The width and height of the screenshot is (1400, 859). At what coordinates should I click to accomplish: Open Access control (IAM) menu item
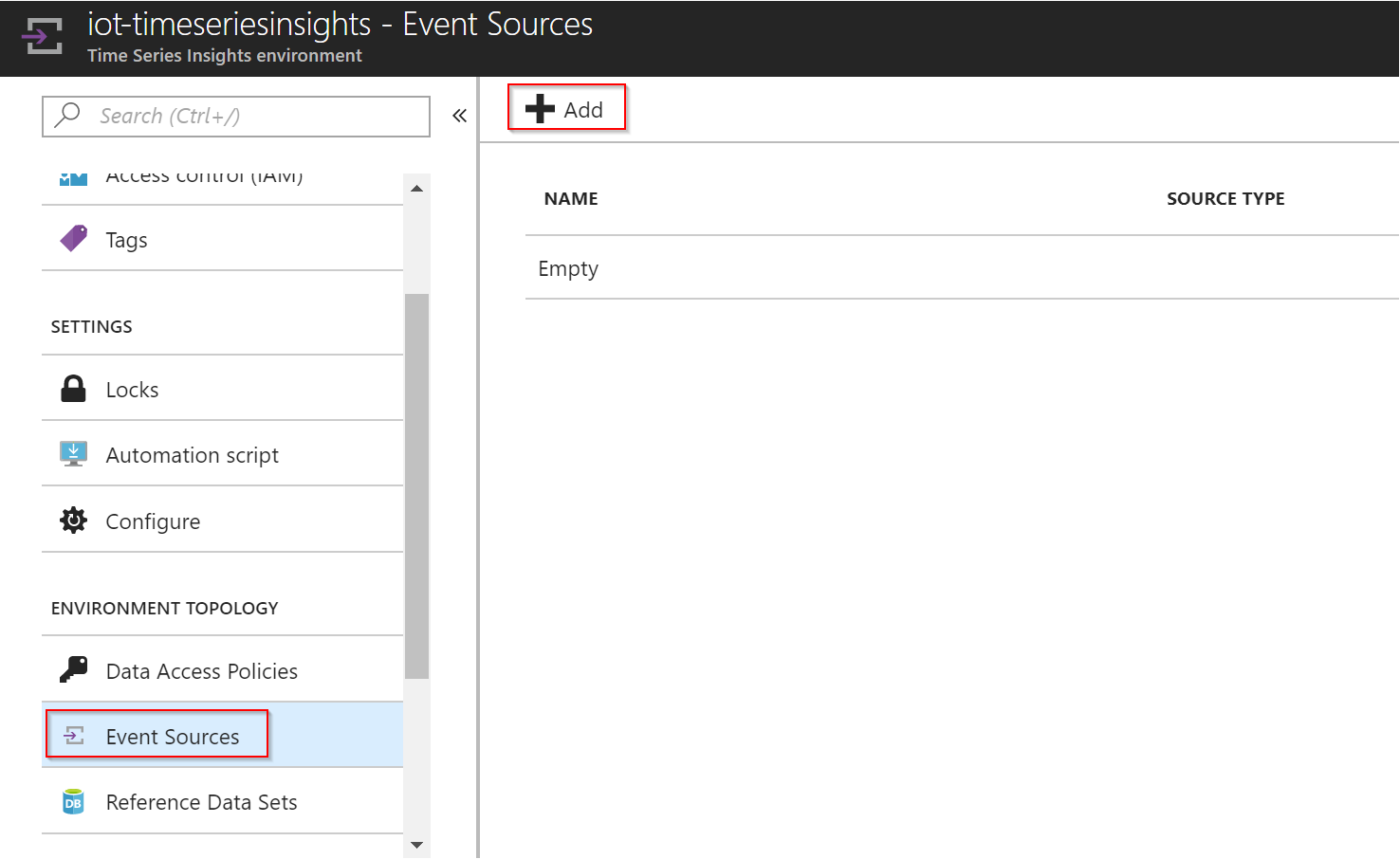[x=223, y=180]
